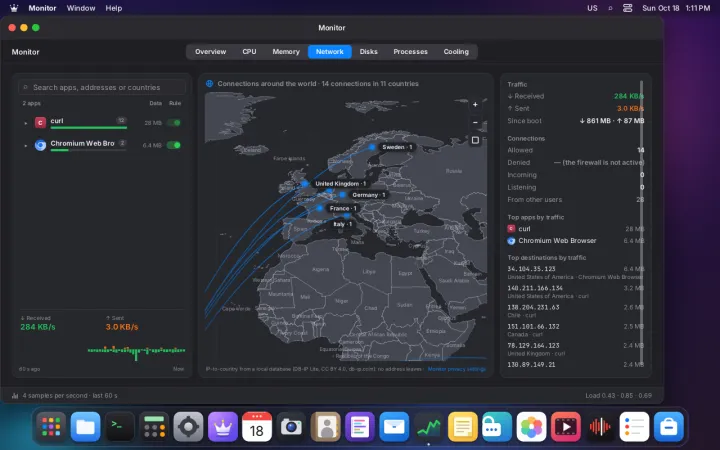This screenshot has width=720, height=450.
Task: Focus the search apps, addresses field
Action: [x=102, y=87]
